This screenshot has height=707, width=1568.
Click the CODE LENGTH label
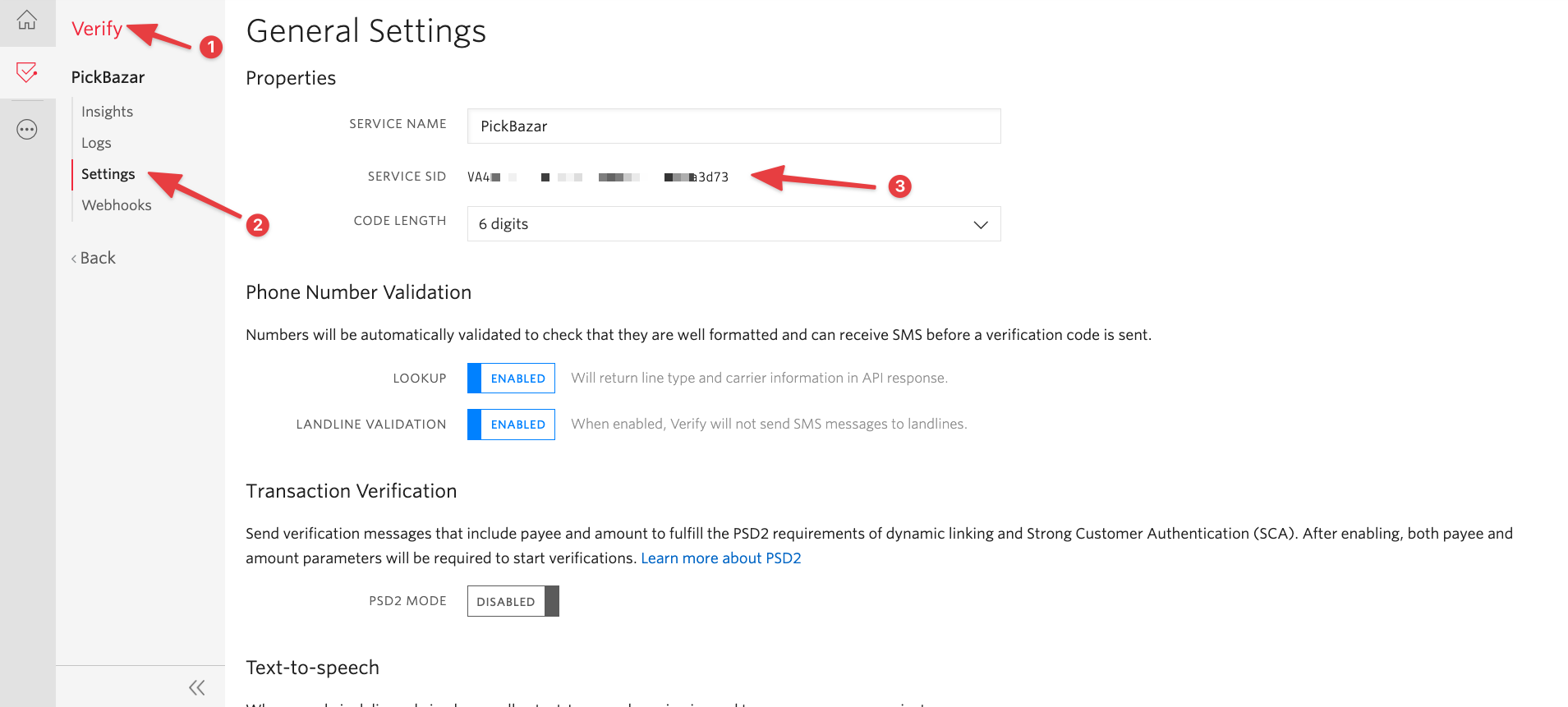(399, 221)
